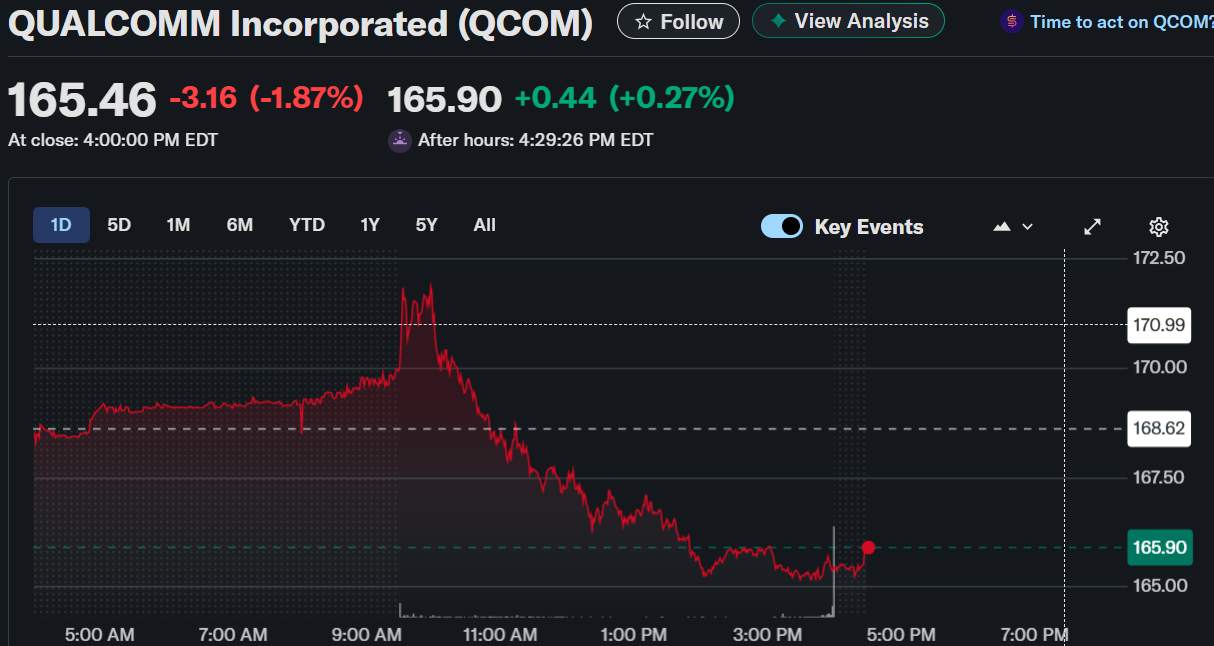Expand the chart to full screen
Screen dimensions: 1214x646
[1093, 227]
